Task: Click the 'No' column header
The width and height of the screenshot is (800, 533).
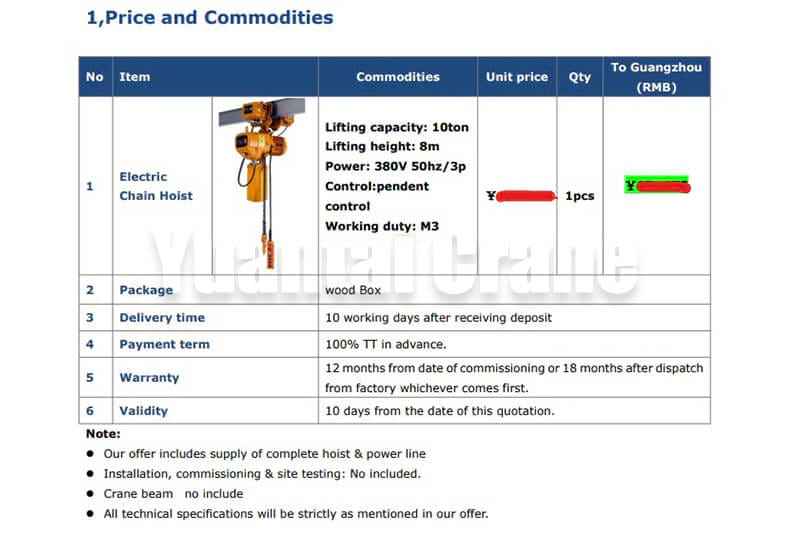Action: coord(95,77)
